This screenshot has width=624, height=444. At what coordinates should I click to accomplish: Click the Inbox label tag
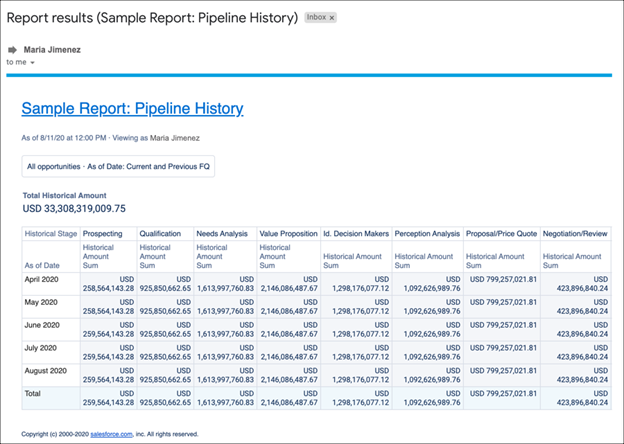[316, 18]
